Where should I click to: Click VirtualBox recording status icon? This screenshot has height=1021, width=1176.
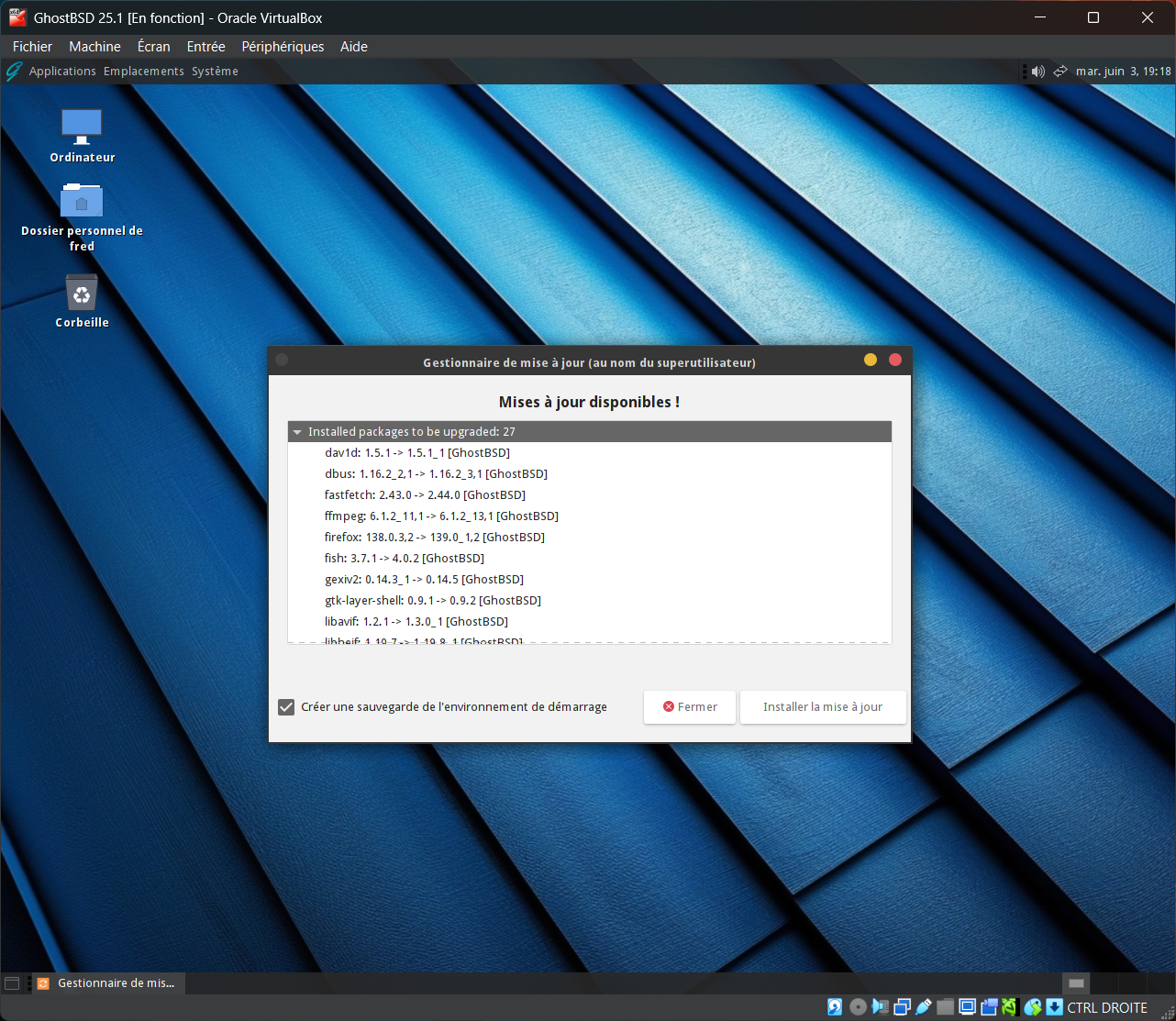click(989, 1007)
